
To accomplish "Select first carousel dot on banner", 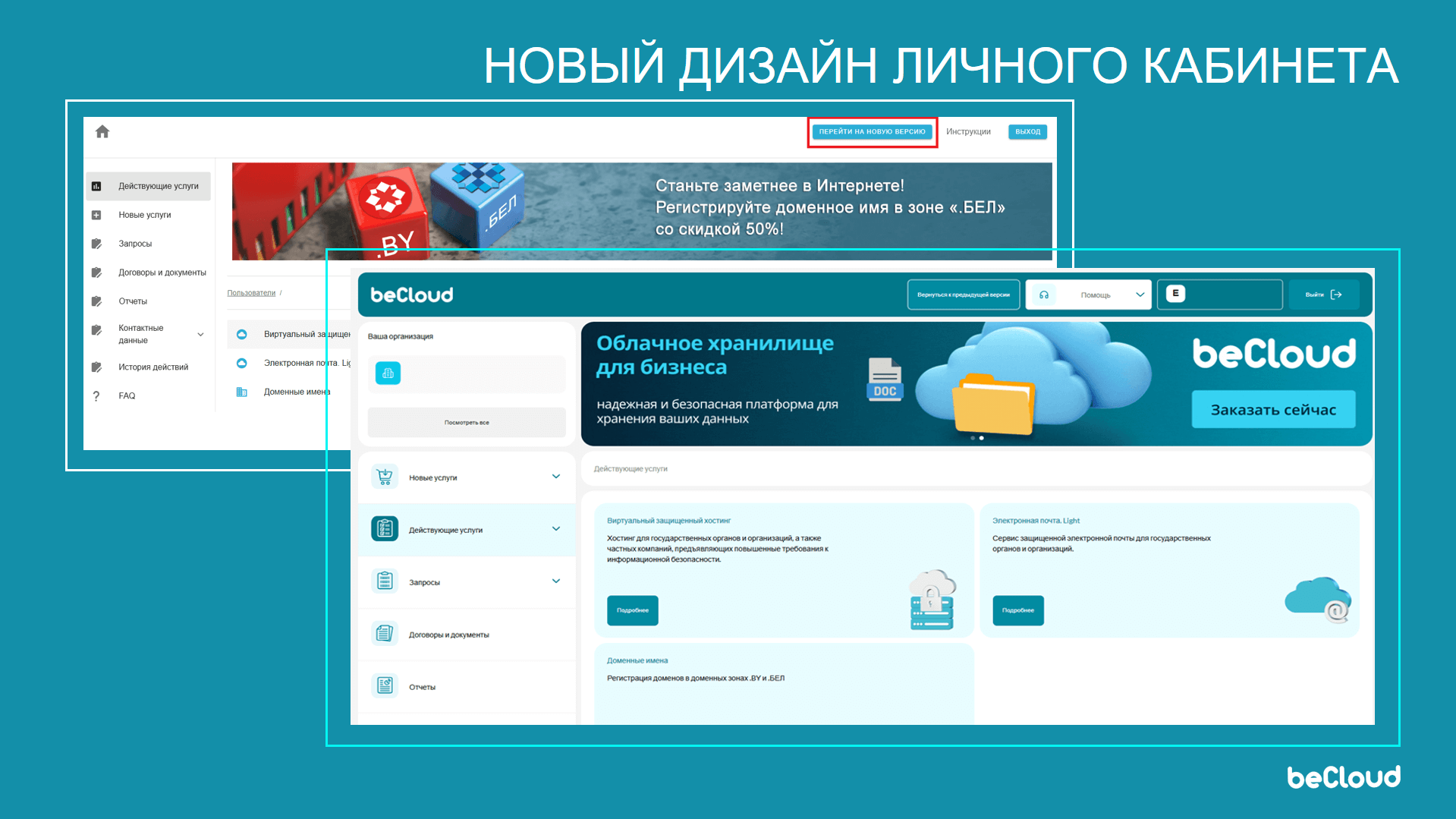I will (x=973, y=438).
